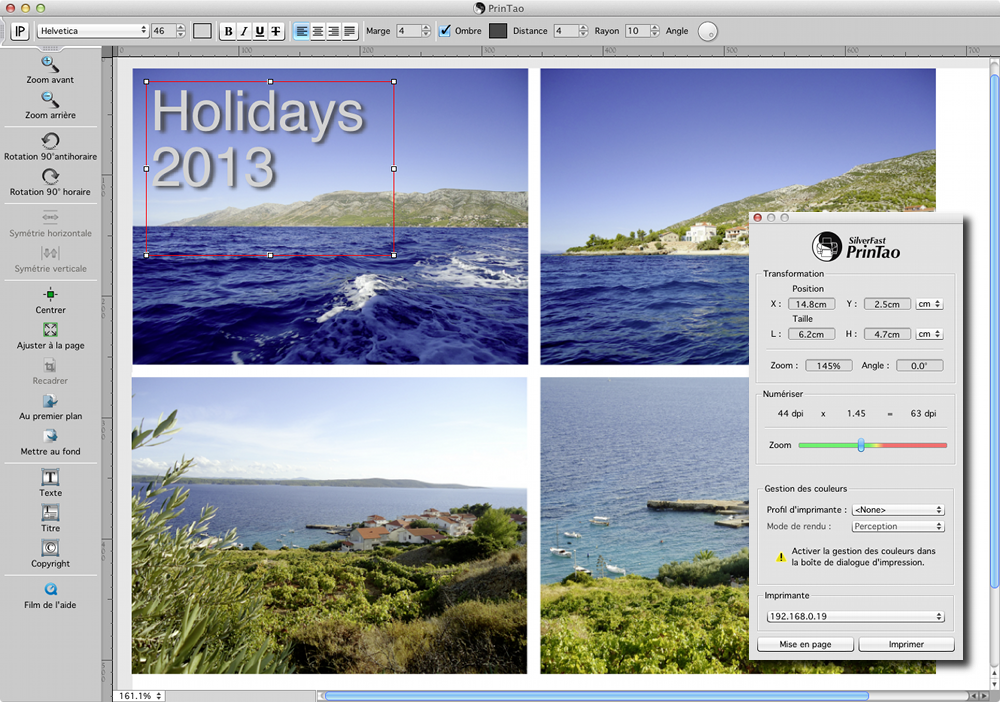Disable the Ombre checkbox
This screenshot has width=1000, height=702.
coord(445,31)
